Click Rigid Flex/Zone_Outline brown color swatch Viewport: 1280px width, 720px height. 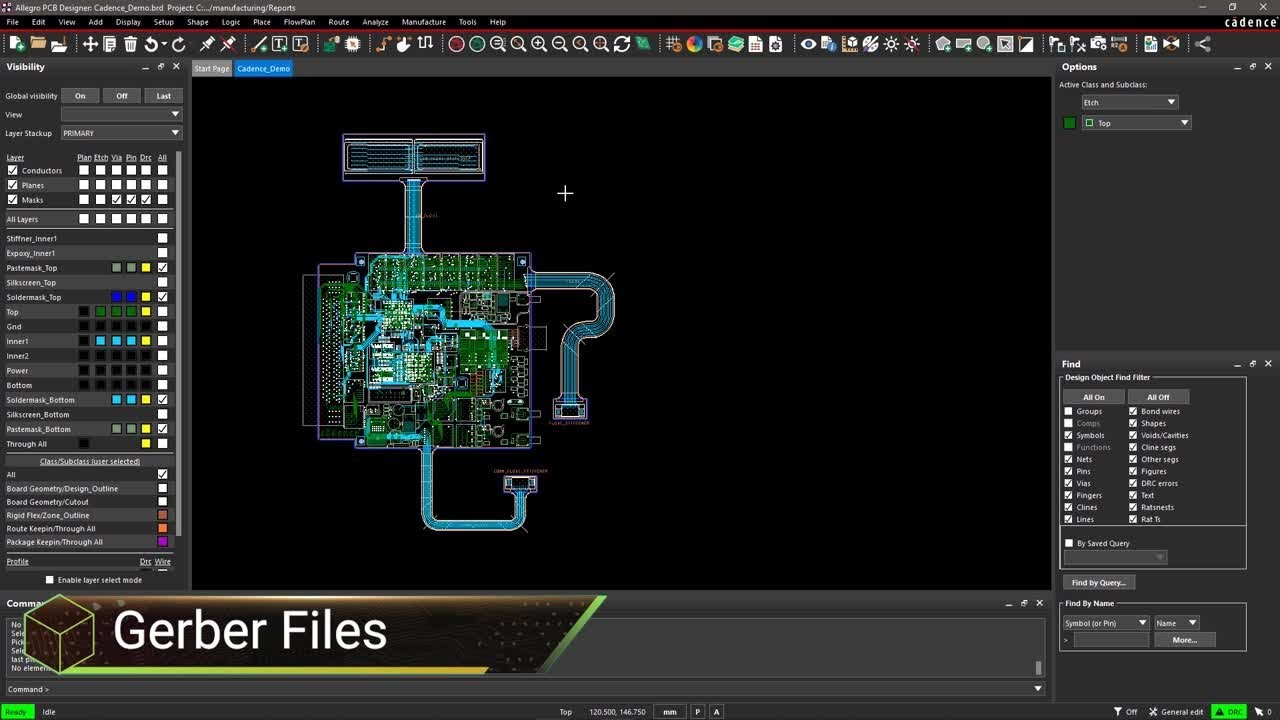(163, 515)
